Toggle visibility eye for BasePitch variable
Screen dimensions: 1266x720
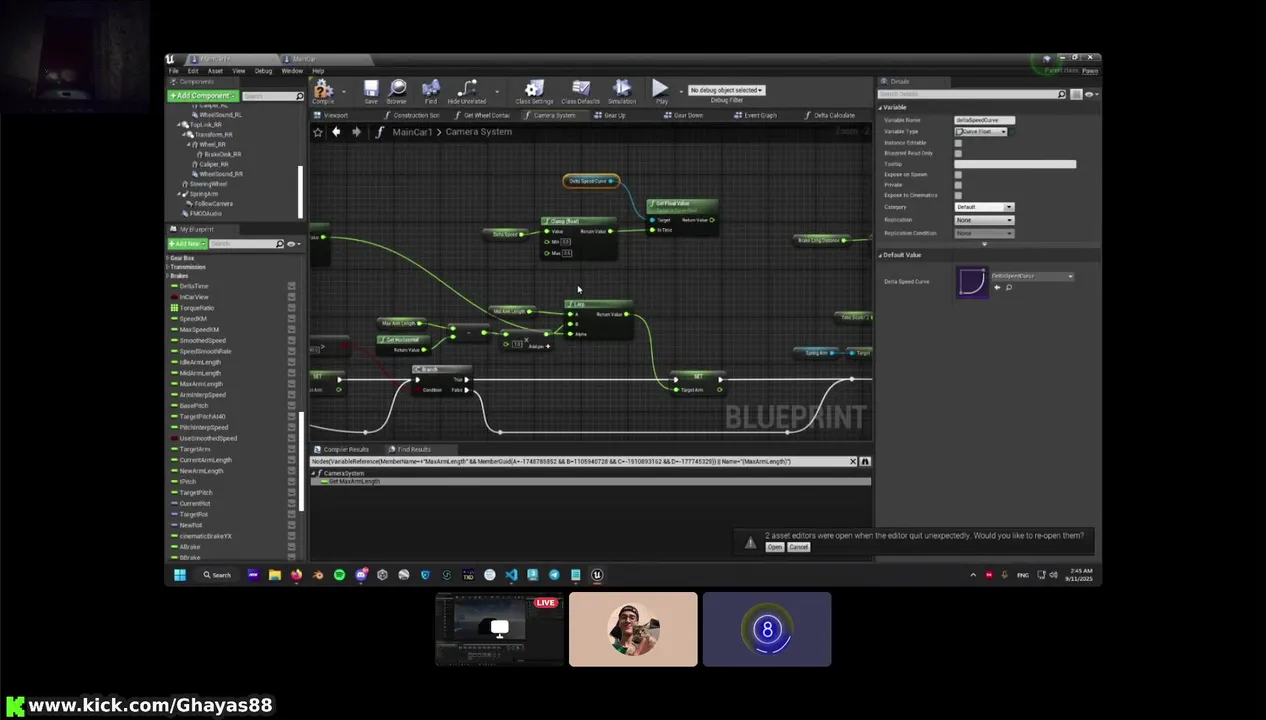pos(291,406)
